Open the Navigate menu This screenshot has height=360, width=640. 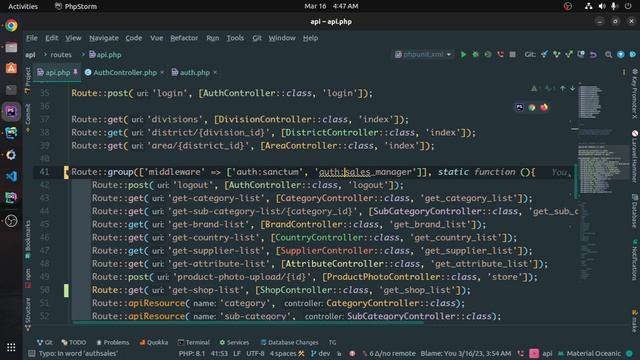pos(104,38)
